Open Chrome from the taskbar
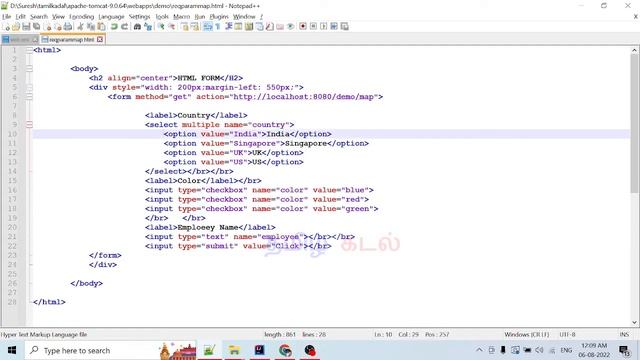Screen dimensions: 640x360 pos(285,351)
